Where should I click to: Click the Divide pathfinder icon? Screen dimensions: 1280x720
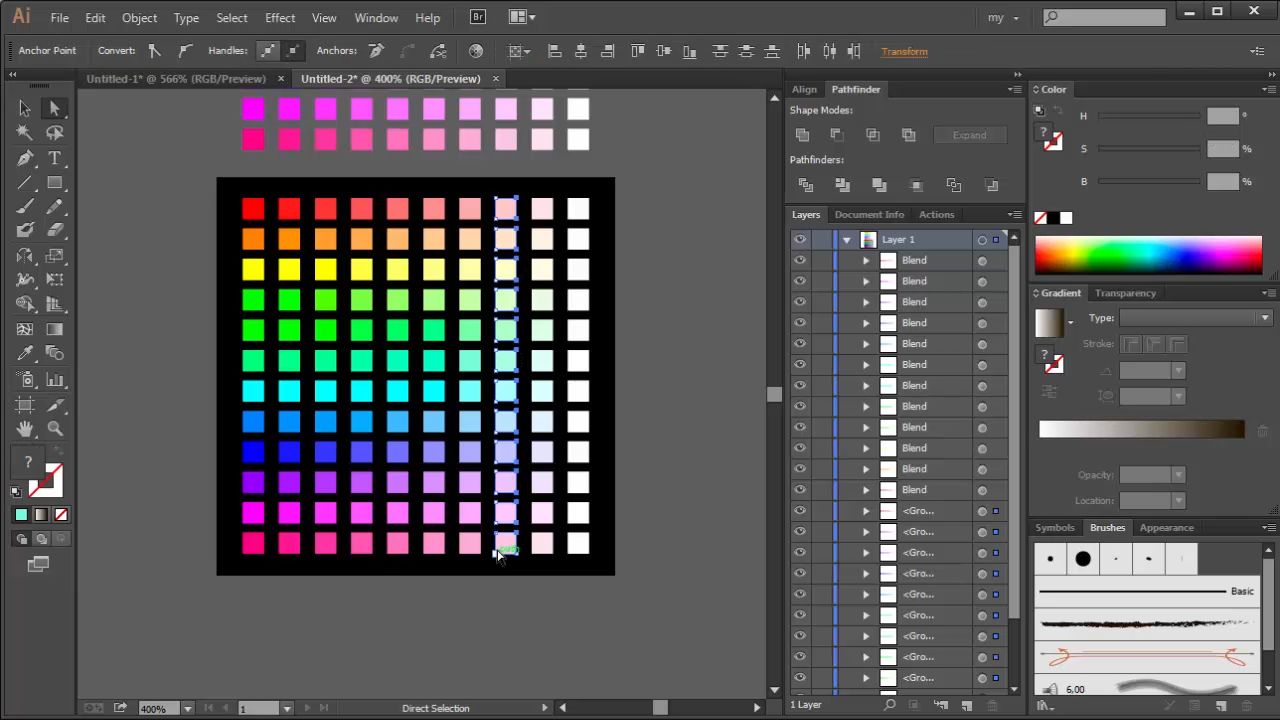coord(806,185)
